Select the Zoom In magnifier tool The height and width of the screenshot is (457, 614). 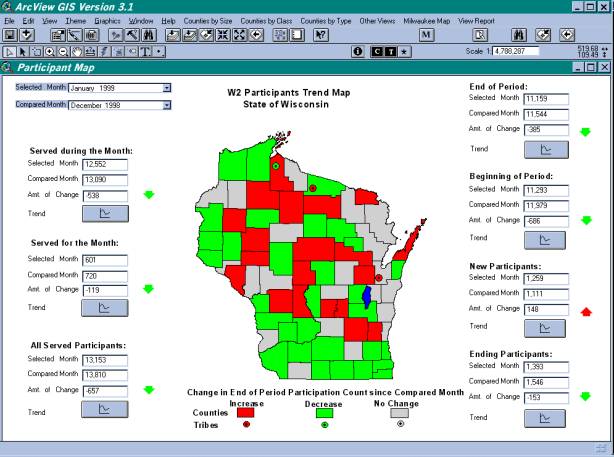pos(48,50)
